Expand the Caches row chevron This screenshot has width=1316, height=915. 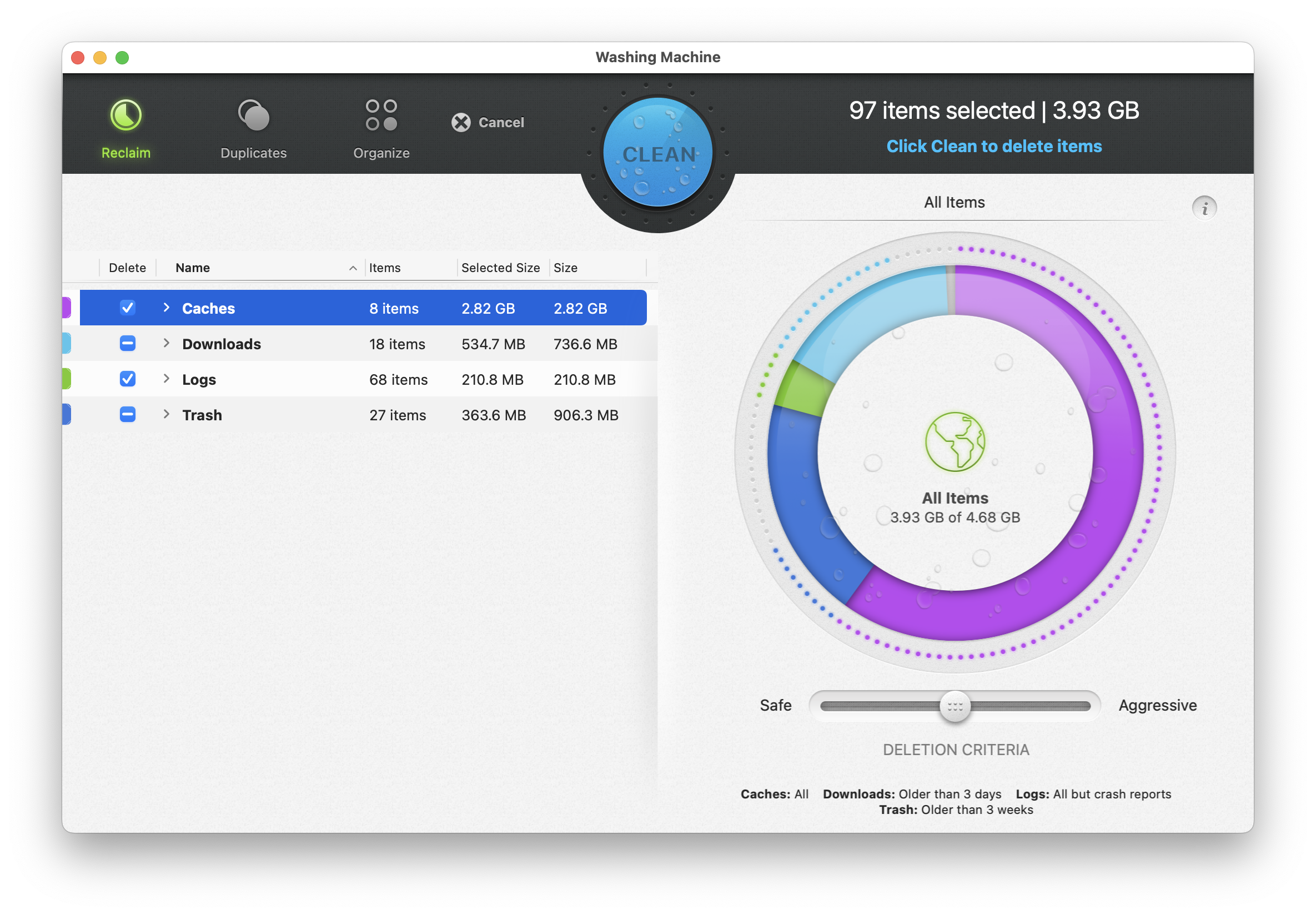(x=166, y=308)
